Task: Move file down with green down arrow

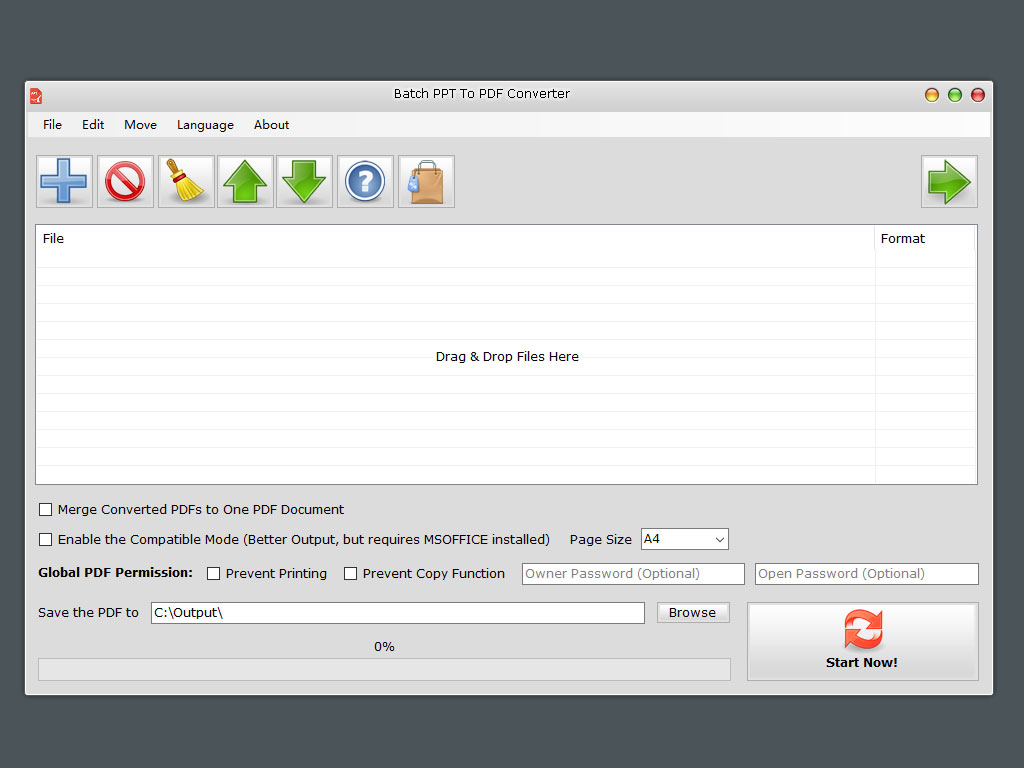Action: [x=304, y=182]
